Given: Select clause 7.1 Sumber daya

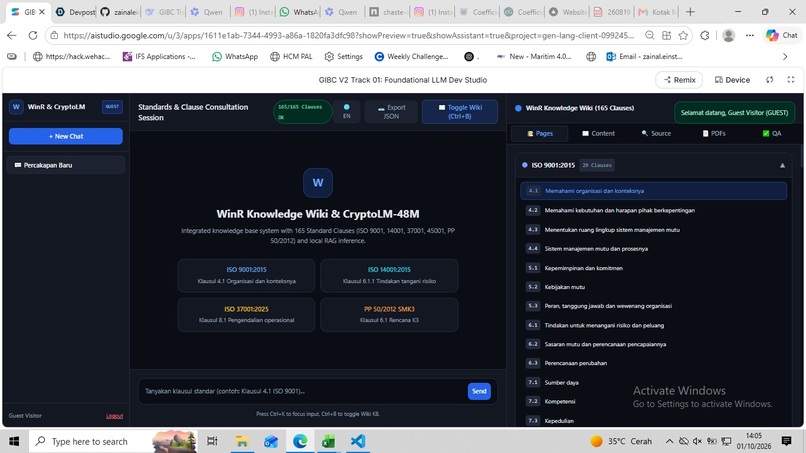Looking at the screenshot, I should 653,383.
